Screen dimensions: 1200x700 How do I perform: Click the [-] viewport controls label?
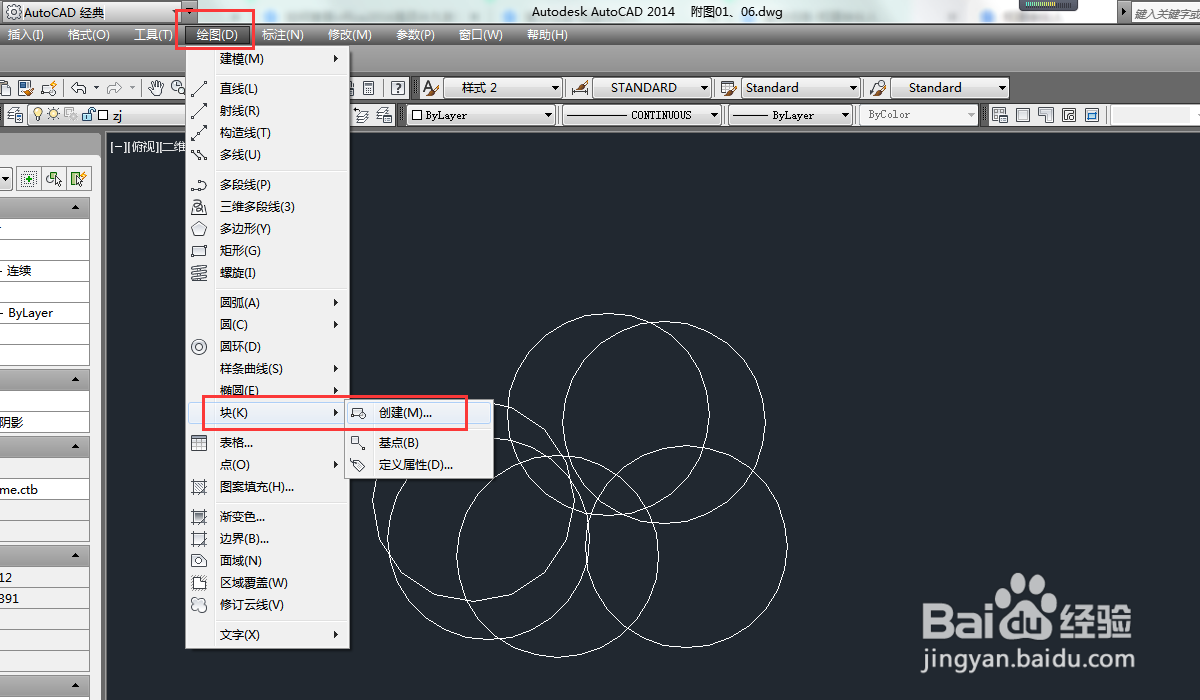pyautogui.click(x=117, y=147)
